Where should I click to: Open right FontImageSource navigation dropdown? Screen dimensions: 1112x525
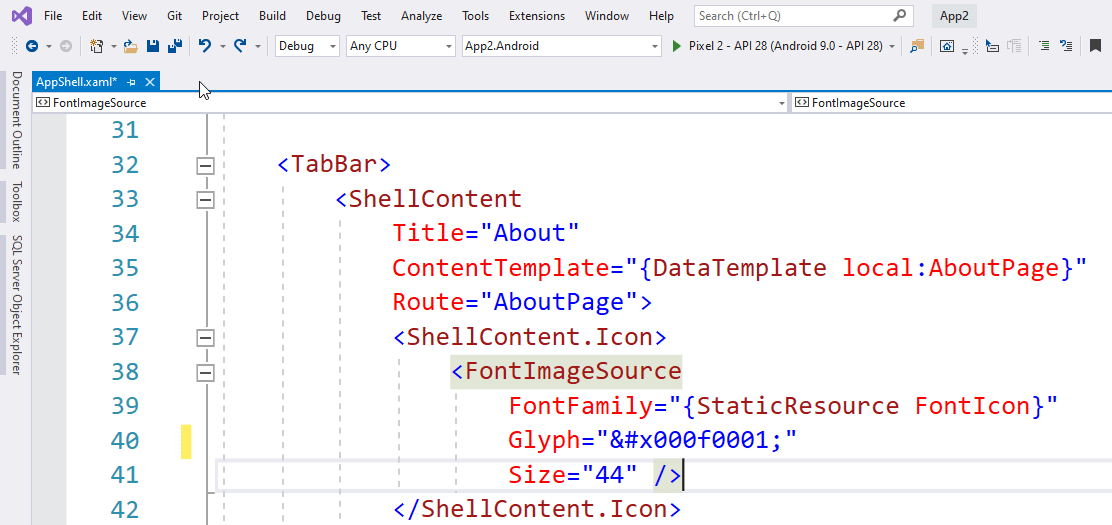point(952,103)
